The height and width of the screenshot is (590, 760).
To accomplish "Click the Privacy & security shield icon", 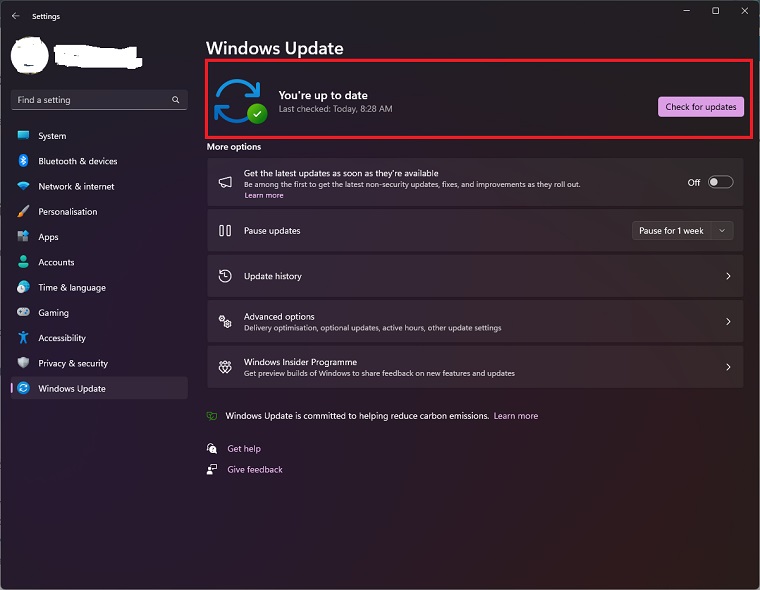I will click(23, 363).
